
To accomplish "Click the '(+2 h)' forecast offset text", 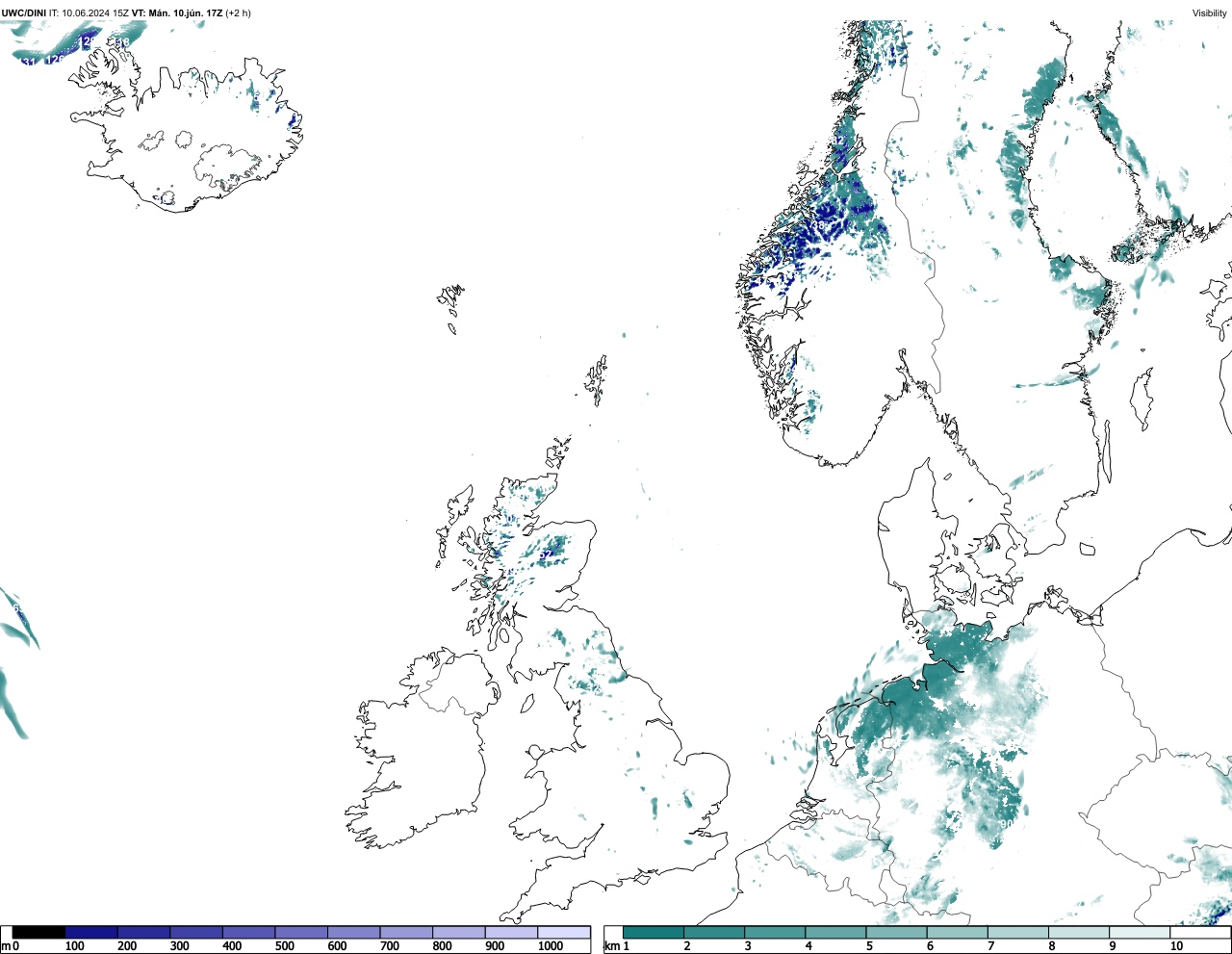I will (x=238, y=13).
